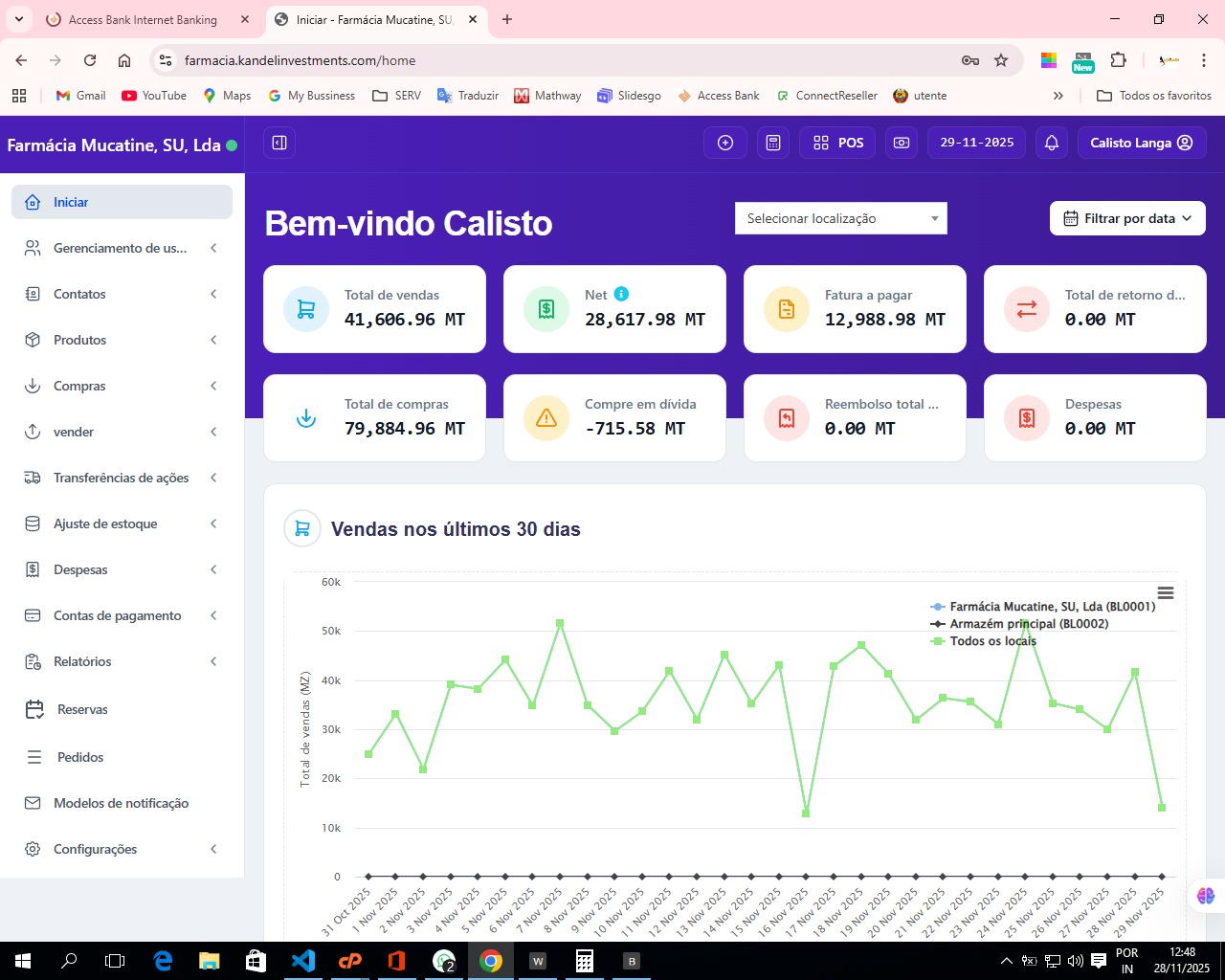Click the add plus-circle icon in header
The height and width of the screenshot is (980, 1225).
(x=725, y=143)
